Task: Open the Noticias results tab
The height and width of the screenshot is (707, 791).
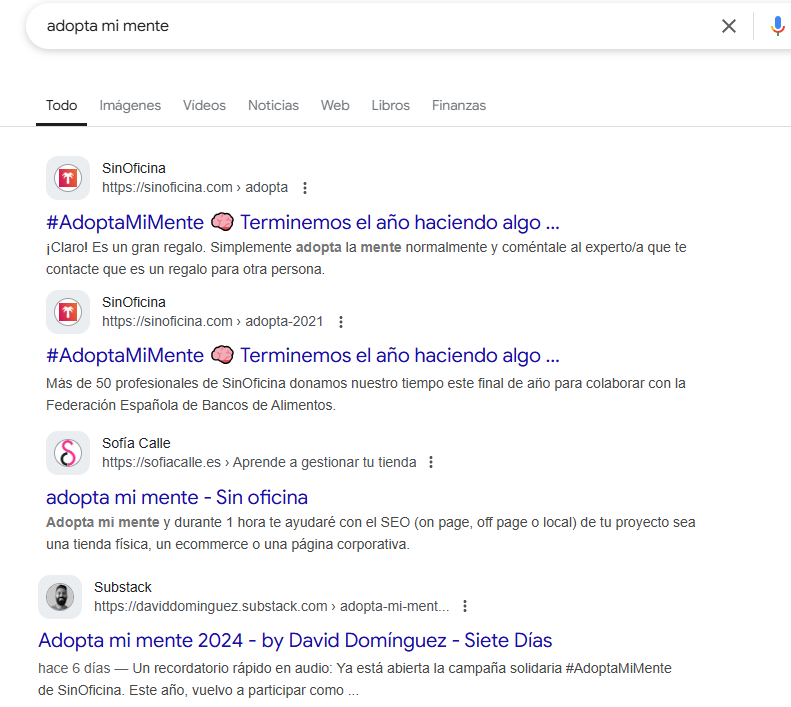Action: pyautogui.click(x=273, y=106)
